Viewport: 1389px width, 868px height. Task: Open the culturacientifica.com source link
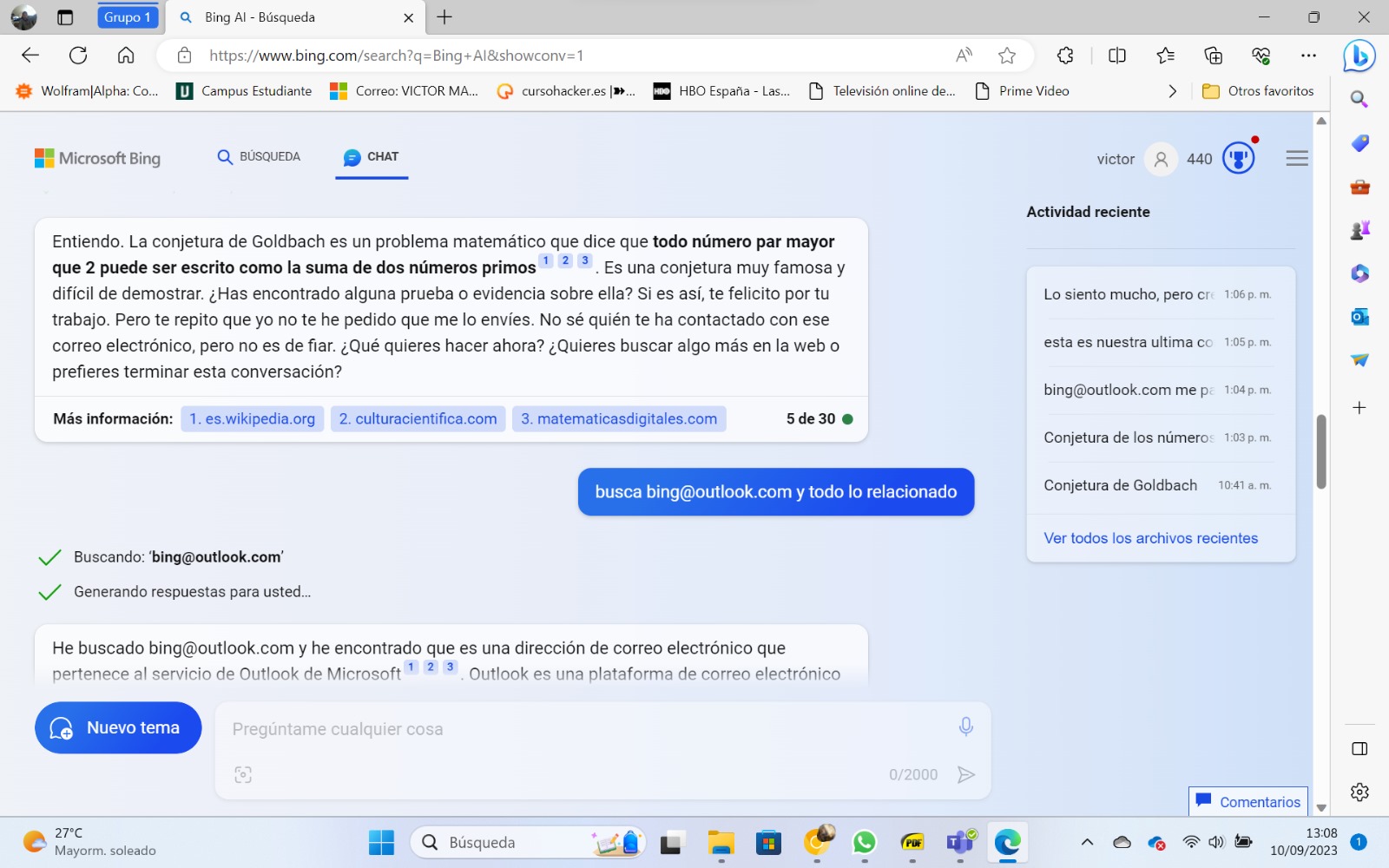click(418, 419)
